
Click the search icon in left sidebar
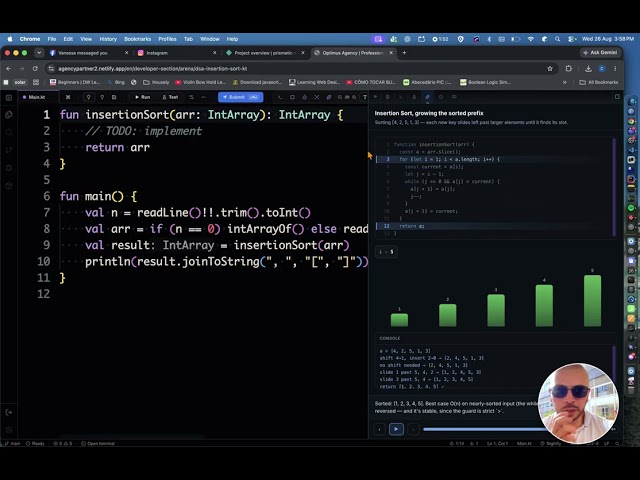[x=9, y=132]
